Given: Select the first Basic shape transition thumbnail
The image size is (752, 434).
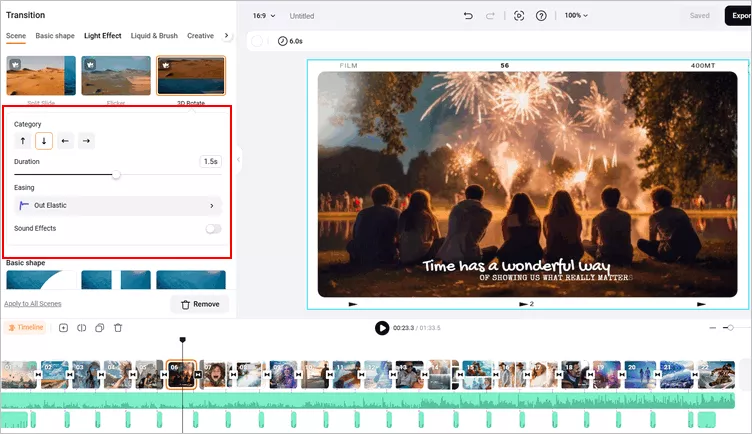Looking at the screenshot, I should coord(41,280).
